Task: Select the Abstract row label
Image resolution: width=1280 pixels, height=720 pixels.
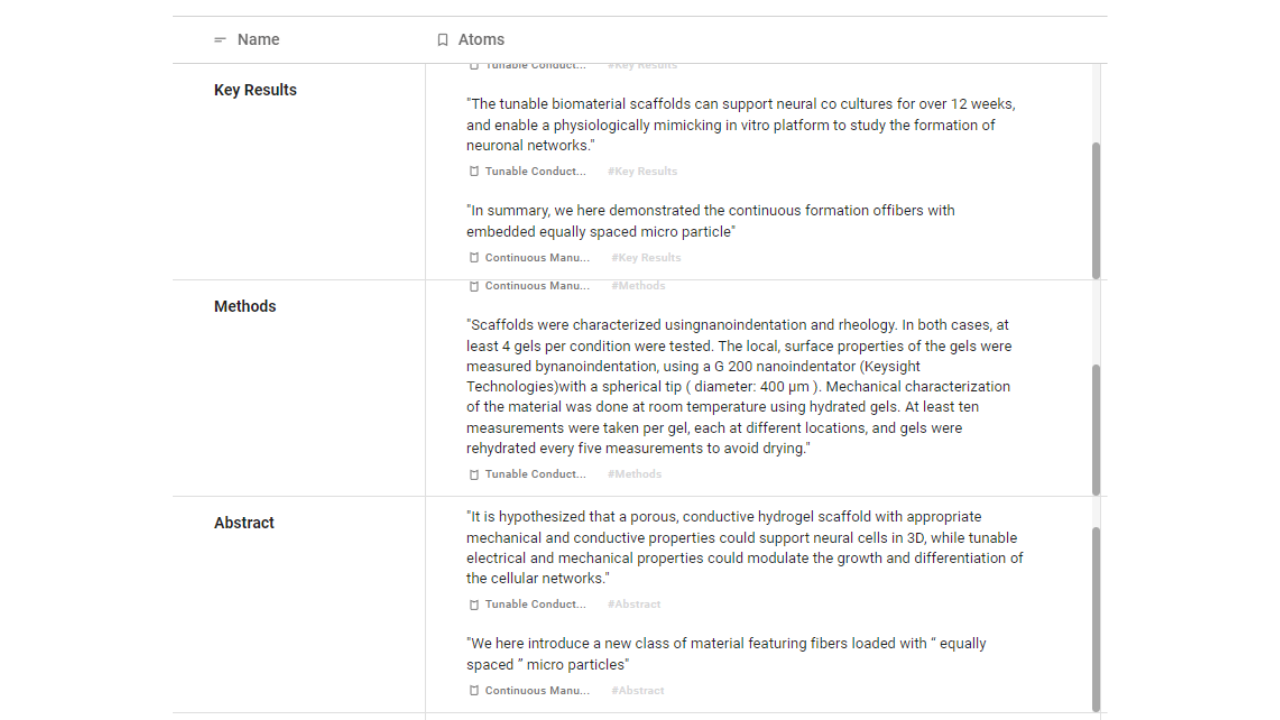Action: (245, 522)
